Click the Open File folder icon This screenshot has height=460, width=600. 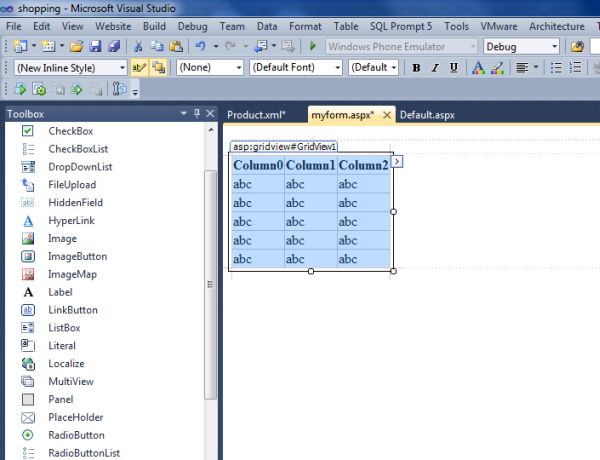click(77, 46)
